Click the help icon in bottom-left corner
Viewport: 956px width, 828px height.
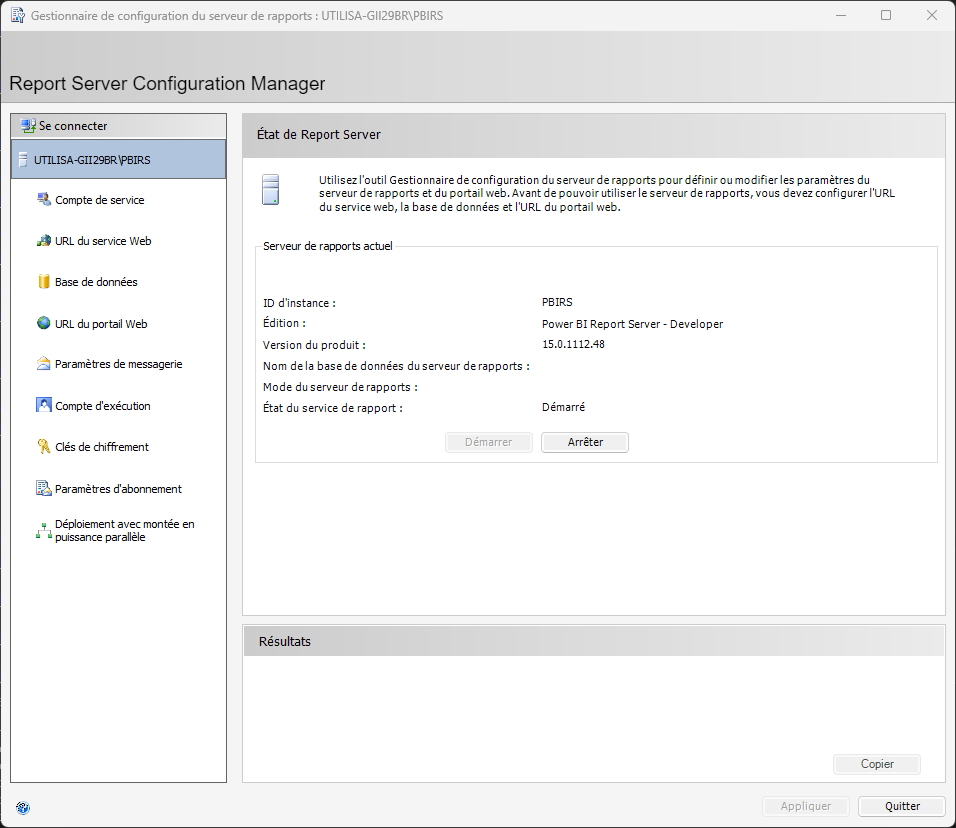(23, 808)
